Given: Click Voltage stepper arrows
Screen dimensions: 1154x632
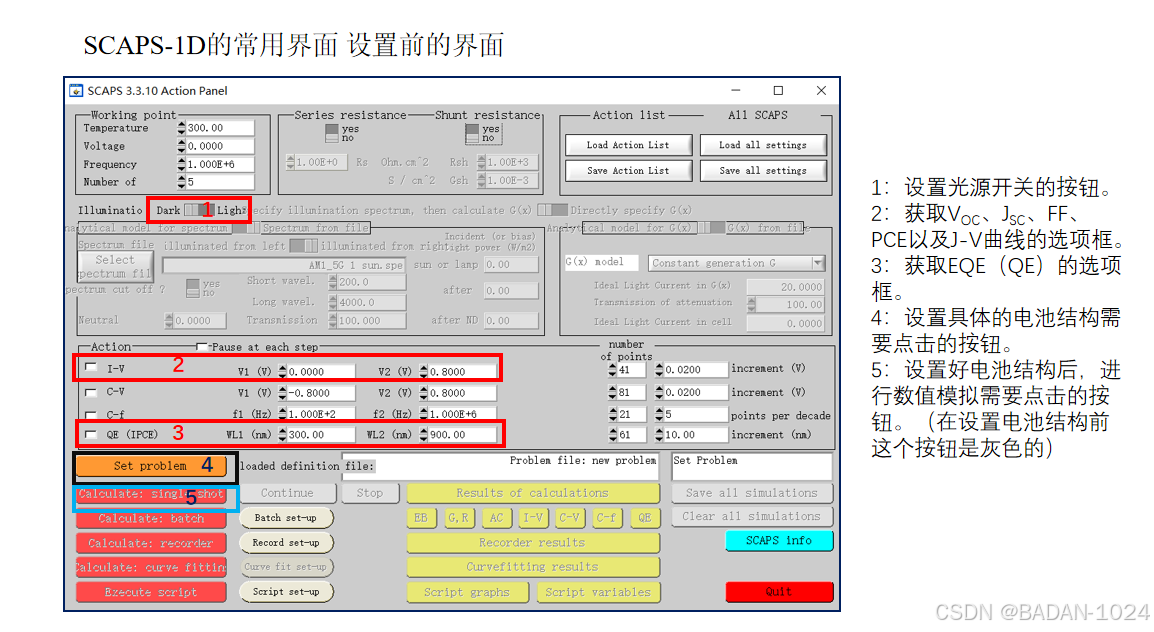Looking at the screenshot, I should (181, 146).
